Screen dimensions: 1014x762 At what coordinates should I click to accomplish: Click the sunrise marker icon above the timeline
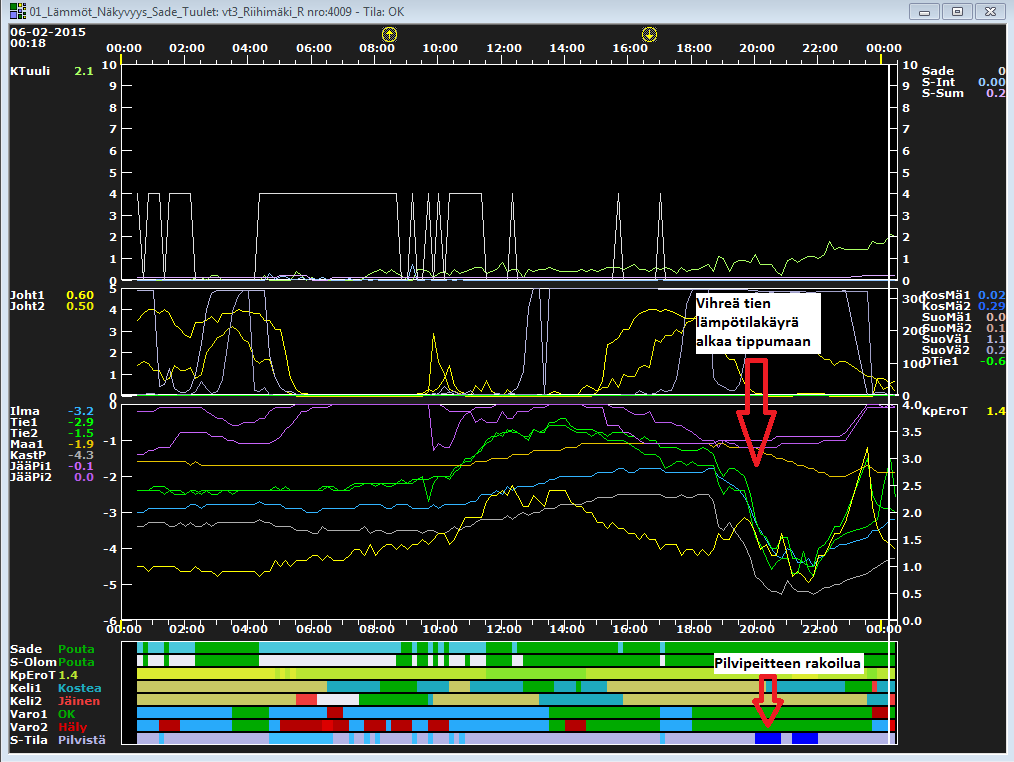tap(389, 34)
